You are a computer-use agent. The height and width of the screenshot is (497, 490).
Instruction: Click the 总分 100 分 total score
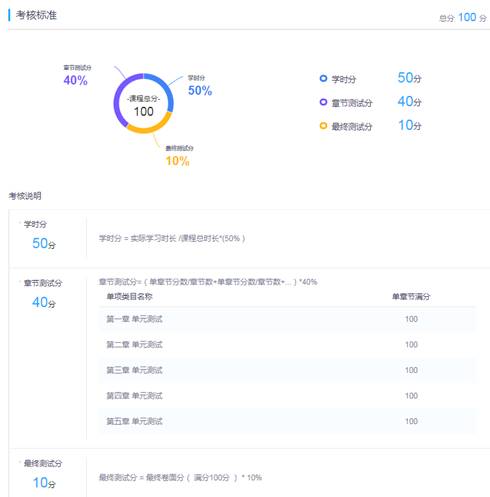(x=463, y=17)
